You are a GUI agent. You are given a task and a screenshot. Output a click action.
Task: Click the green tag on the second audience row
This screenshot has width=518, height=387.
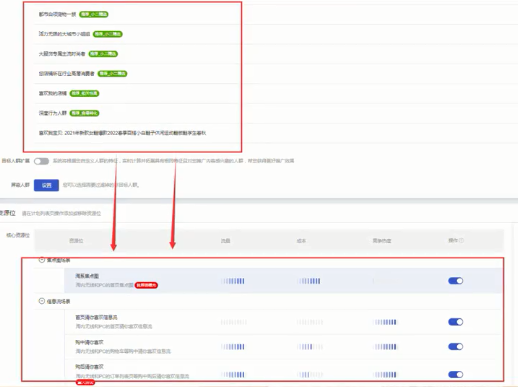(108, 34)
